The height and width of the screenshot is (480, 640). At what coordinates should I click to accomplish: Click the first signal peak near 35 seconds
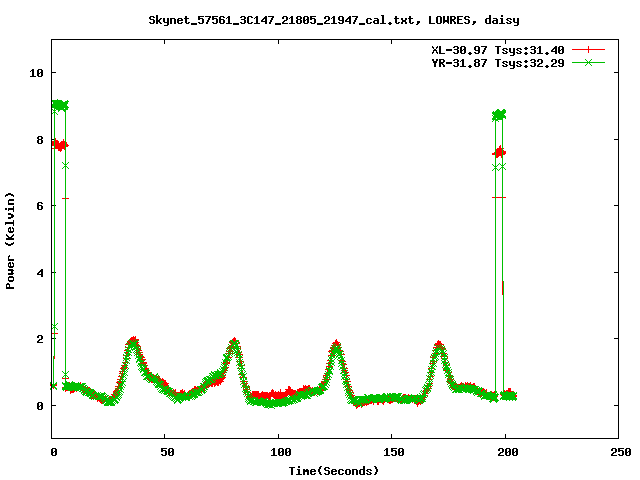(x=133, y=341)
